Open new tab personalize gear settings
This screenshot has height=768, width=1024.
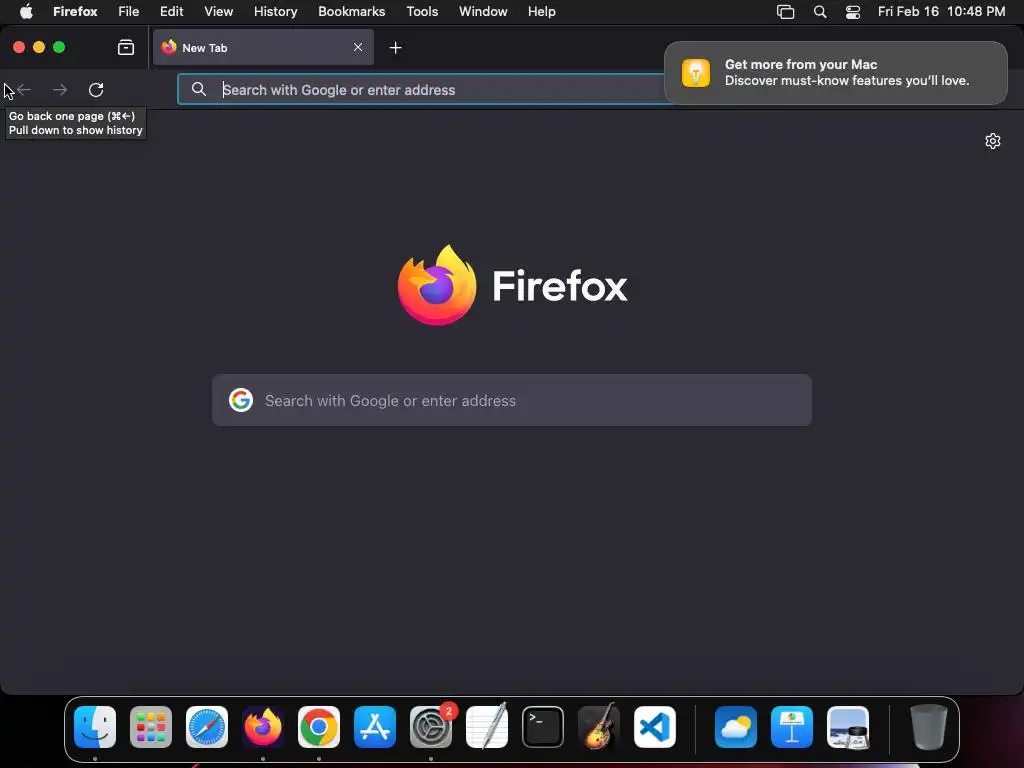(x=993, y=141)
